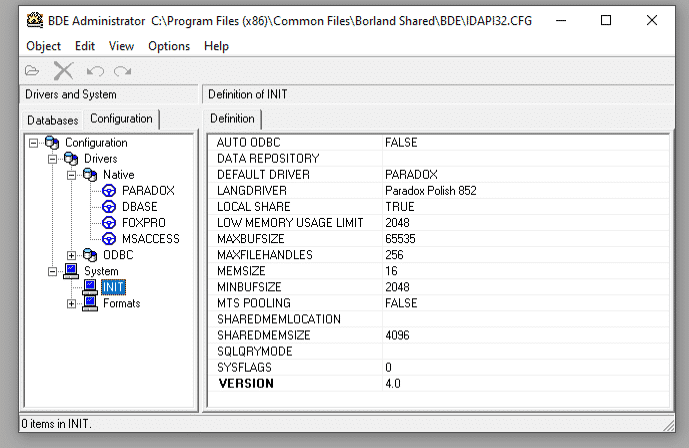The image size is (689, 448).
Task: Switch to the Databases tab
Action: (52, 120)
